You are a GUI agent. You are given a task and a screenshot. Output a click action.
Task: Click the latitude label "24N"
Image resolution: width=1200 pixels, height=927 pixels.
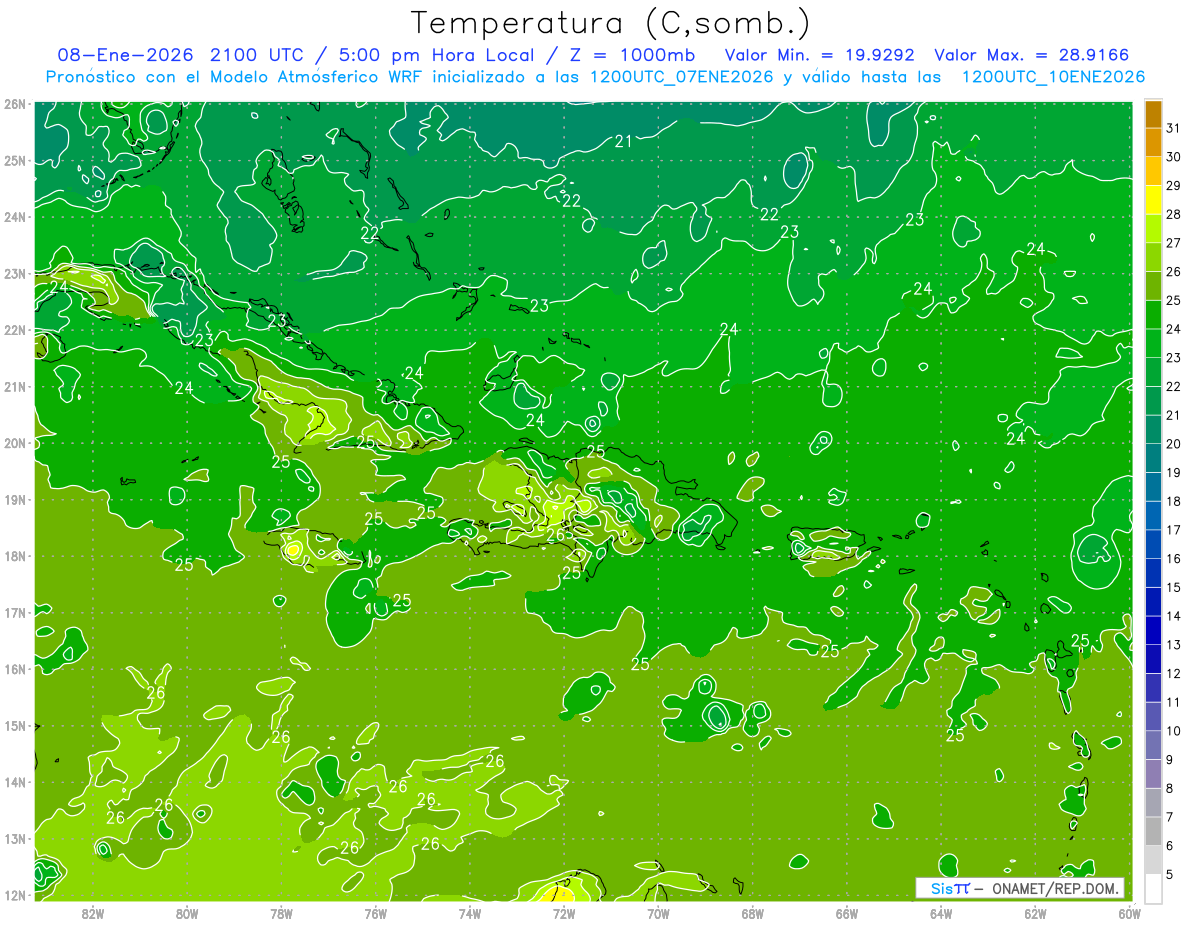tap(14, 217)
